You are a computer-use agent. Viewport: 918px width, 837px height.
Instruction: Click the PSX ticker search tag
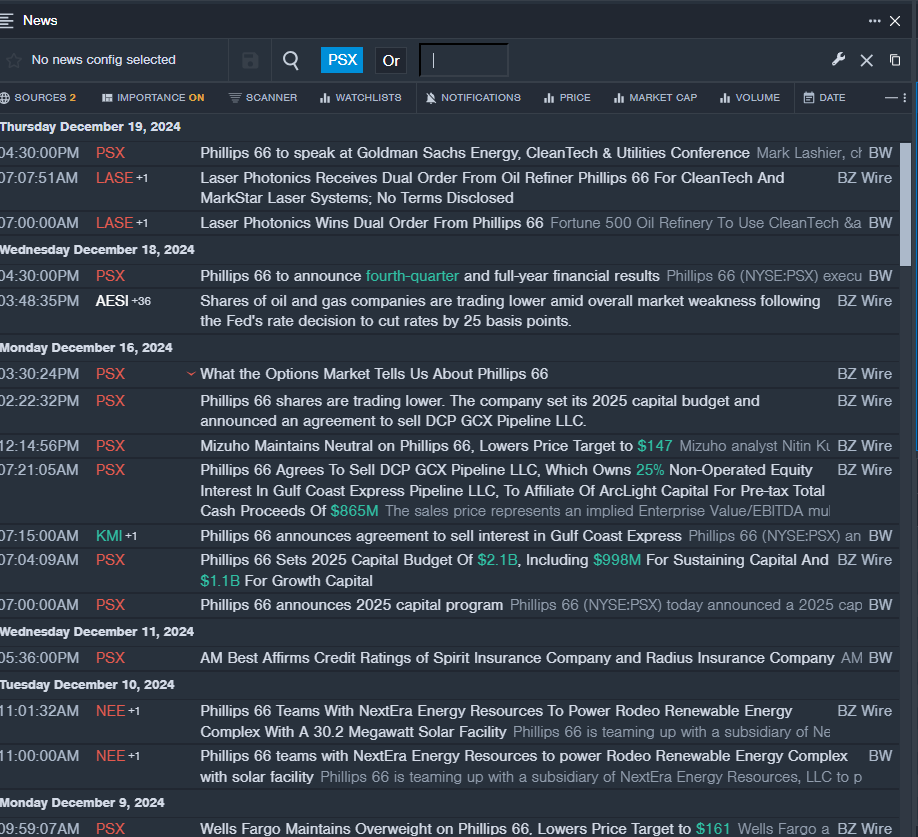tap(342, 60)
